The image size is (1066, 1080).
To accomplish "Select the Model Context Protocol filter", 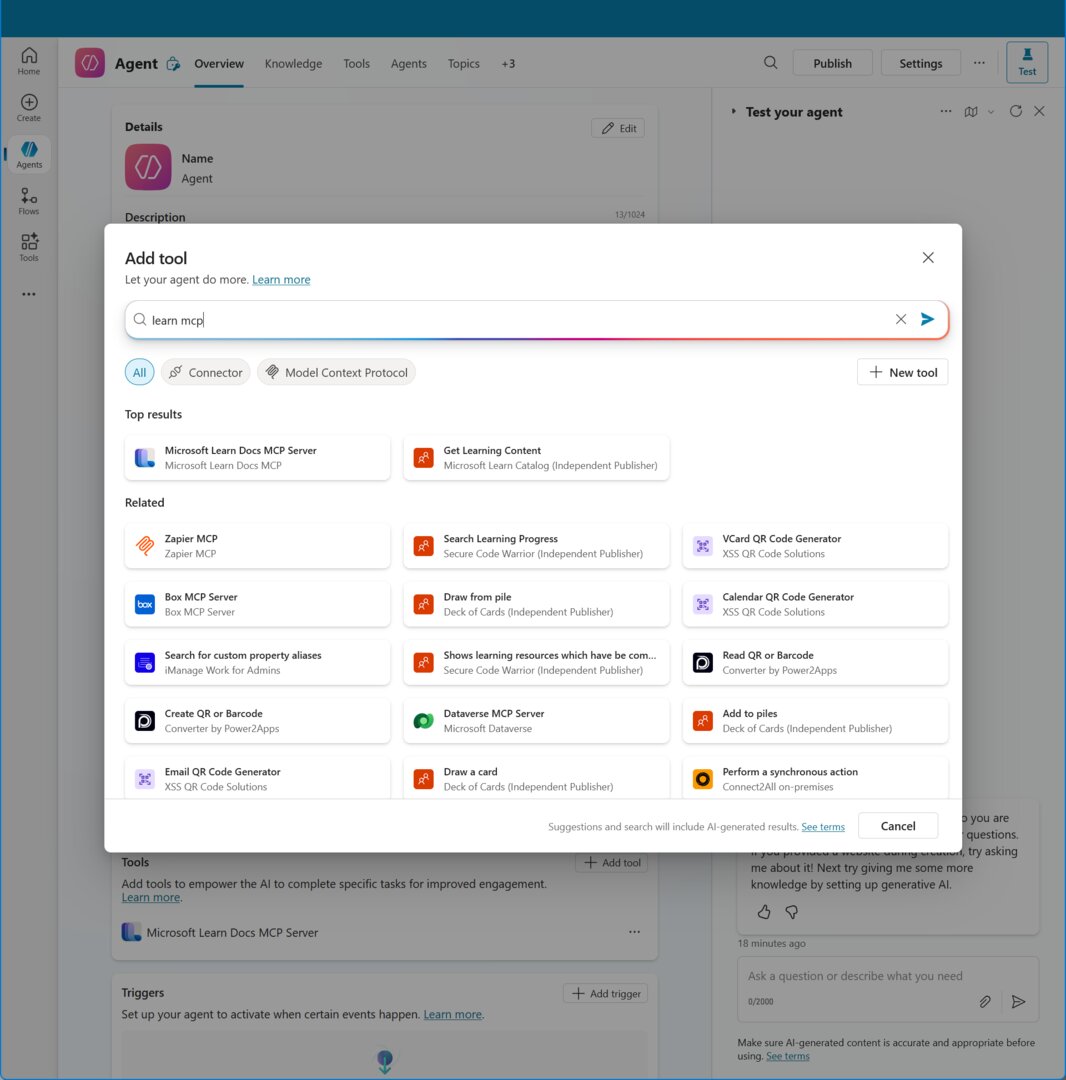I will click(x=337, y=372).
